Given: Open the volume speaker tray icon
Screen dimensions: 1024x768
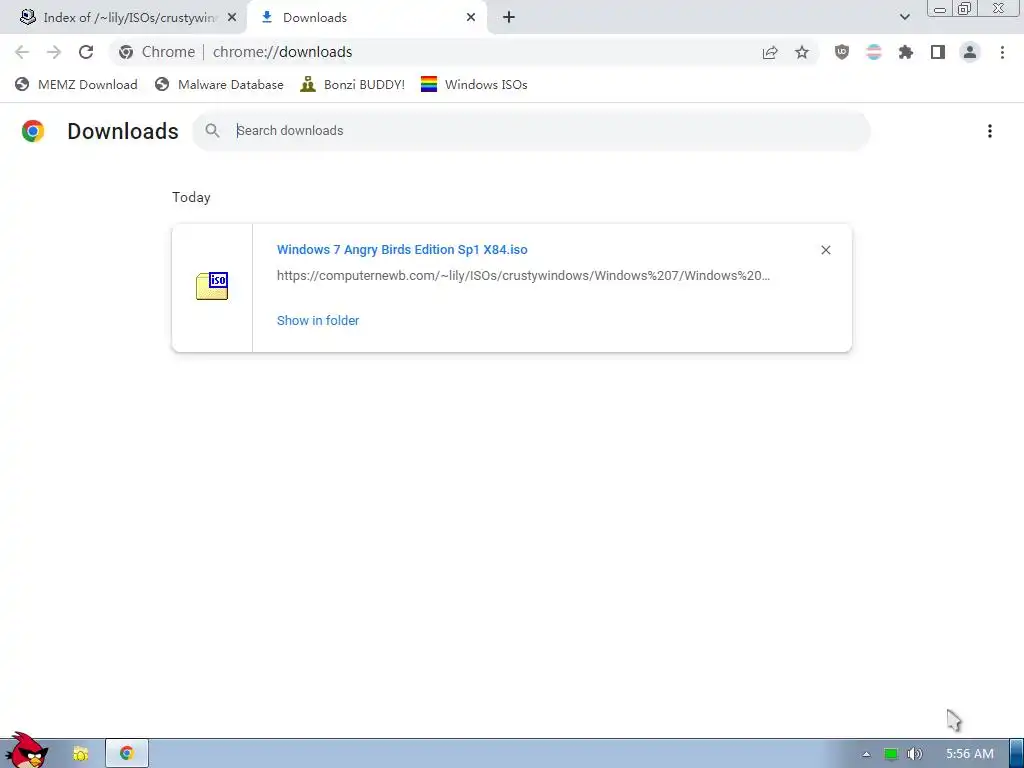Looking at the screenshot, I should (915, 754).
